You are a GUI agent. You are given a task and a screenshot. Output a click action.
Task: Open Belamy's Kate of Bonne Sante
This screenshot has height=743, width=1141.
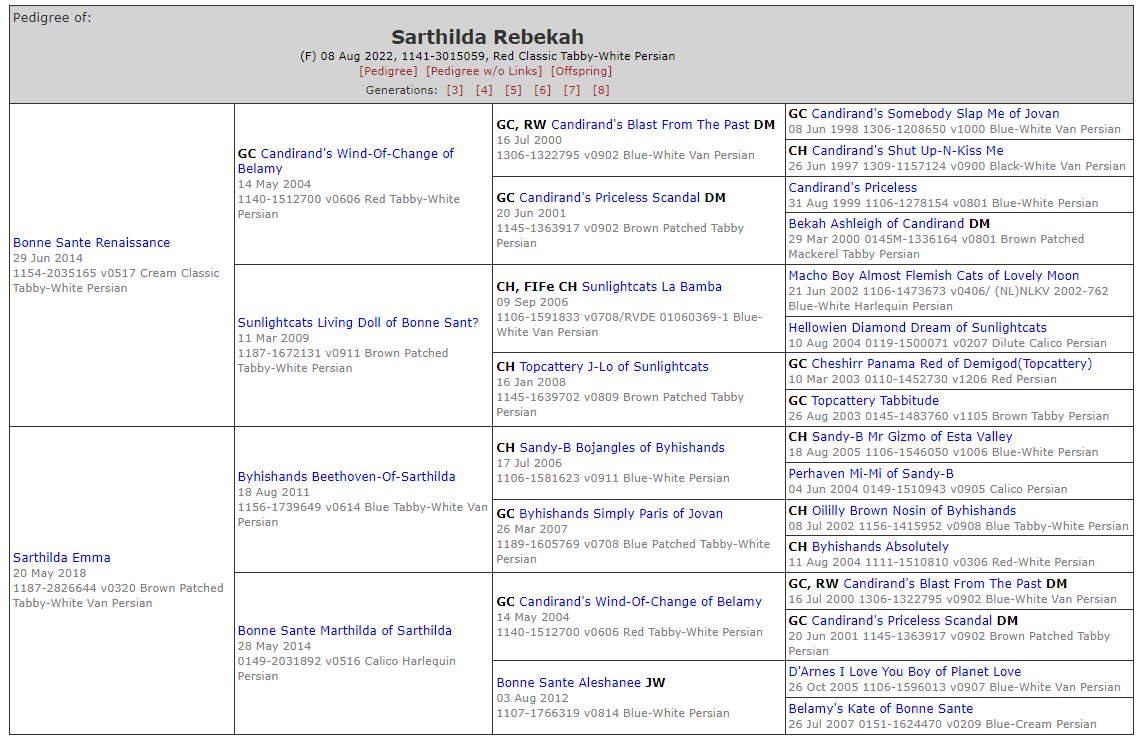point(880,708)
